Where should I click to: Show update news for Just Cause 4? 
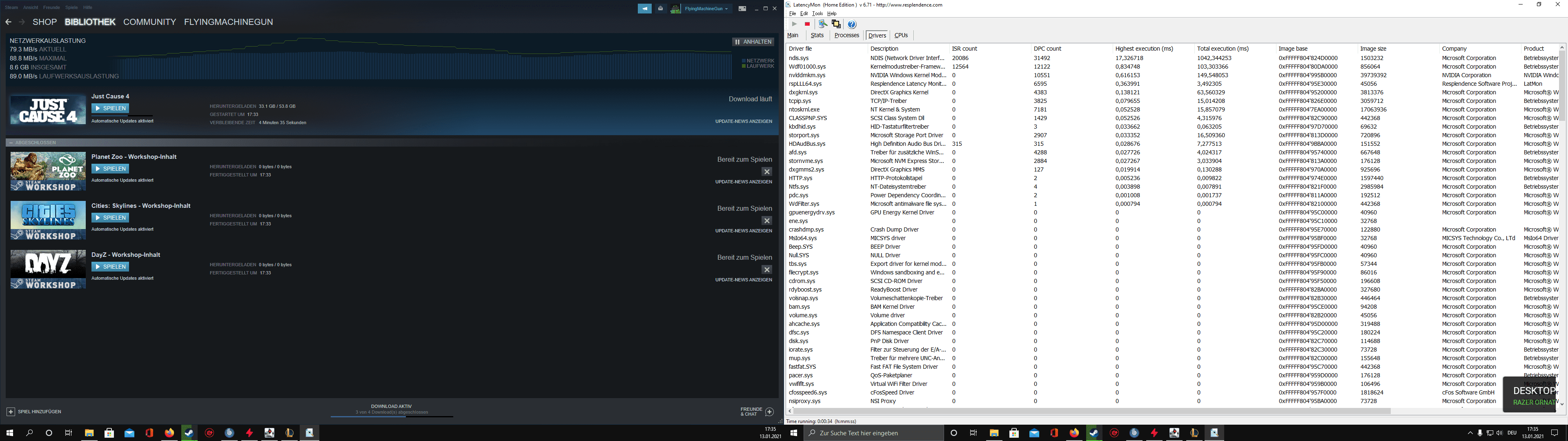(x=743, y=121)
